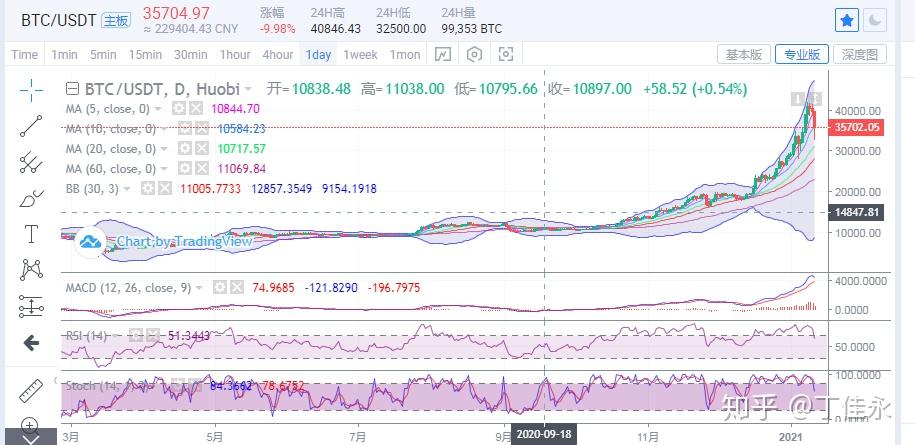
Task: Select the 1mon interval
Action: click(405, 55)
